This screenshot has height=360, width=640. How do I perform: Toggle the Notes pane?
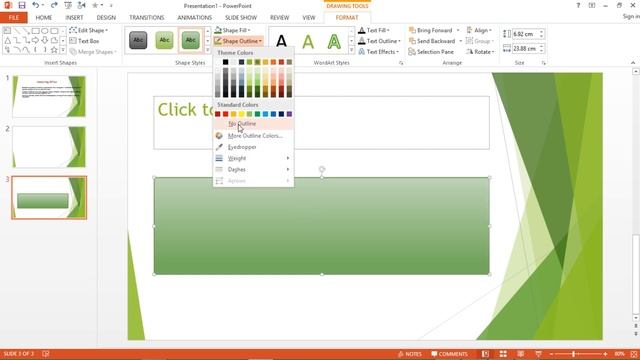(410, 354)
